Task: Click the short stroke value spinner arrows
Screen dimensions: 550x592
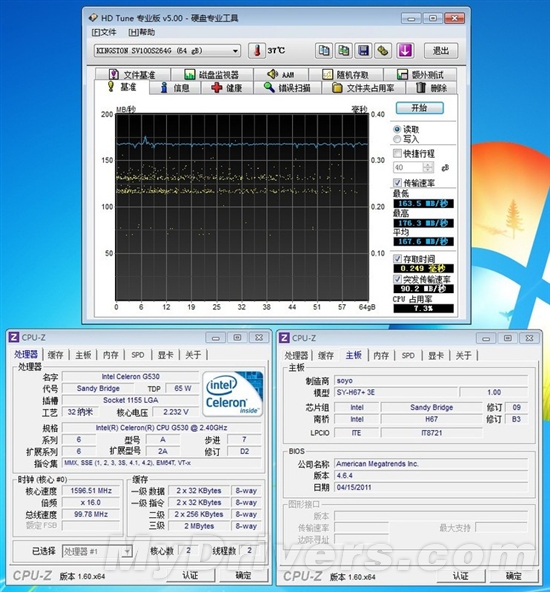Action: 428,167
